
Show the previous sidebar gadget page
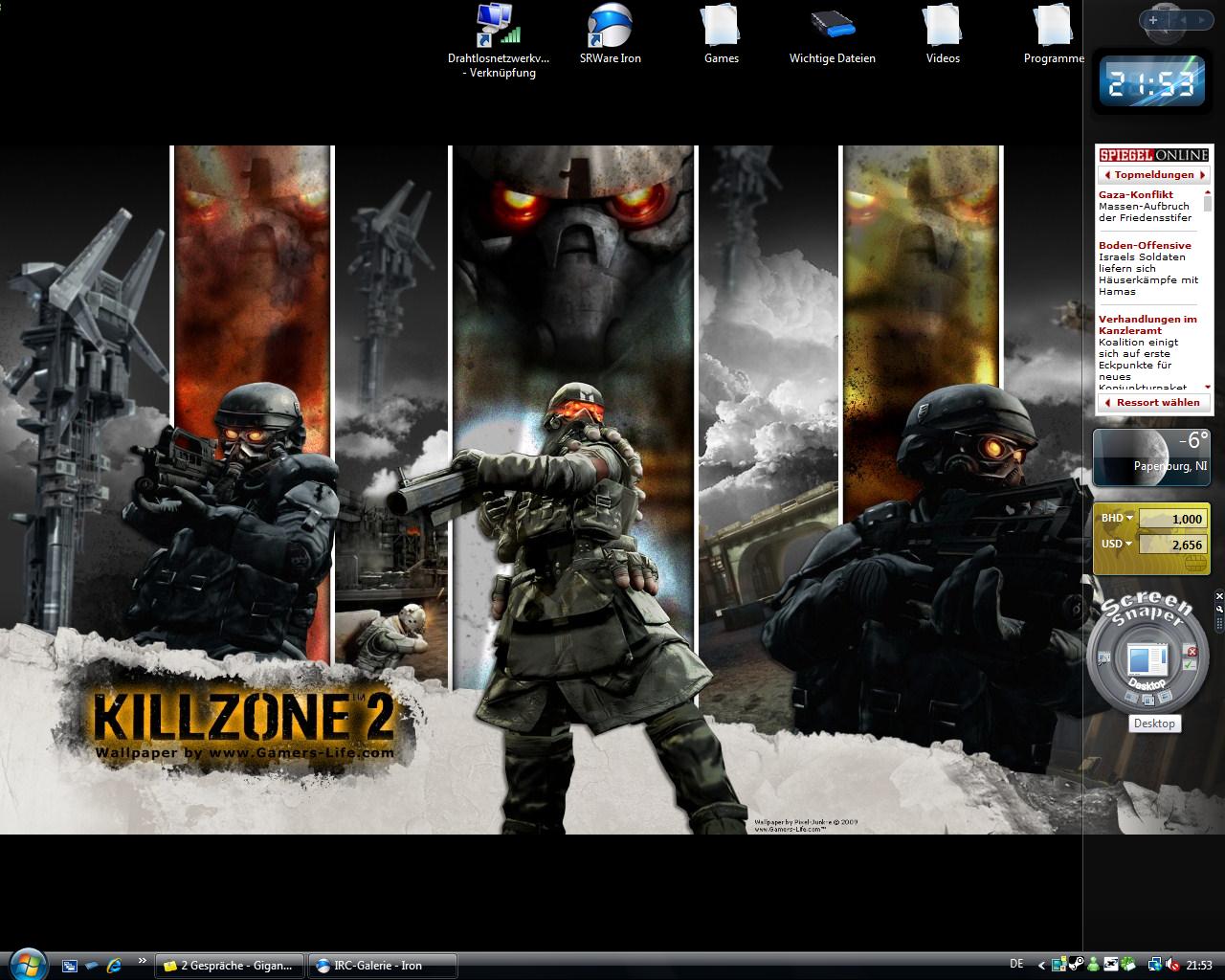[x=1183, y=19]
